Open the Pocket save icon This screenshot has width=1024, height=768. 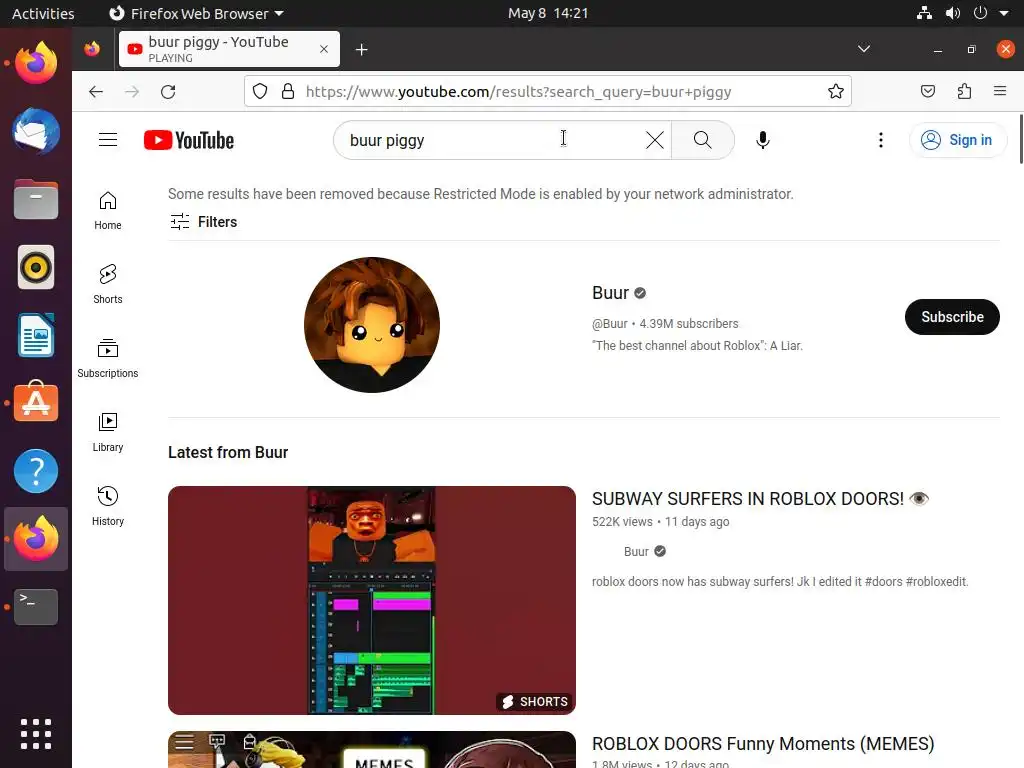pos(927,91)
